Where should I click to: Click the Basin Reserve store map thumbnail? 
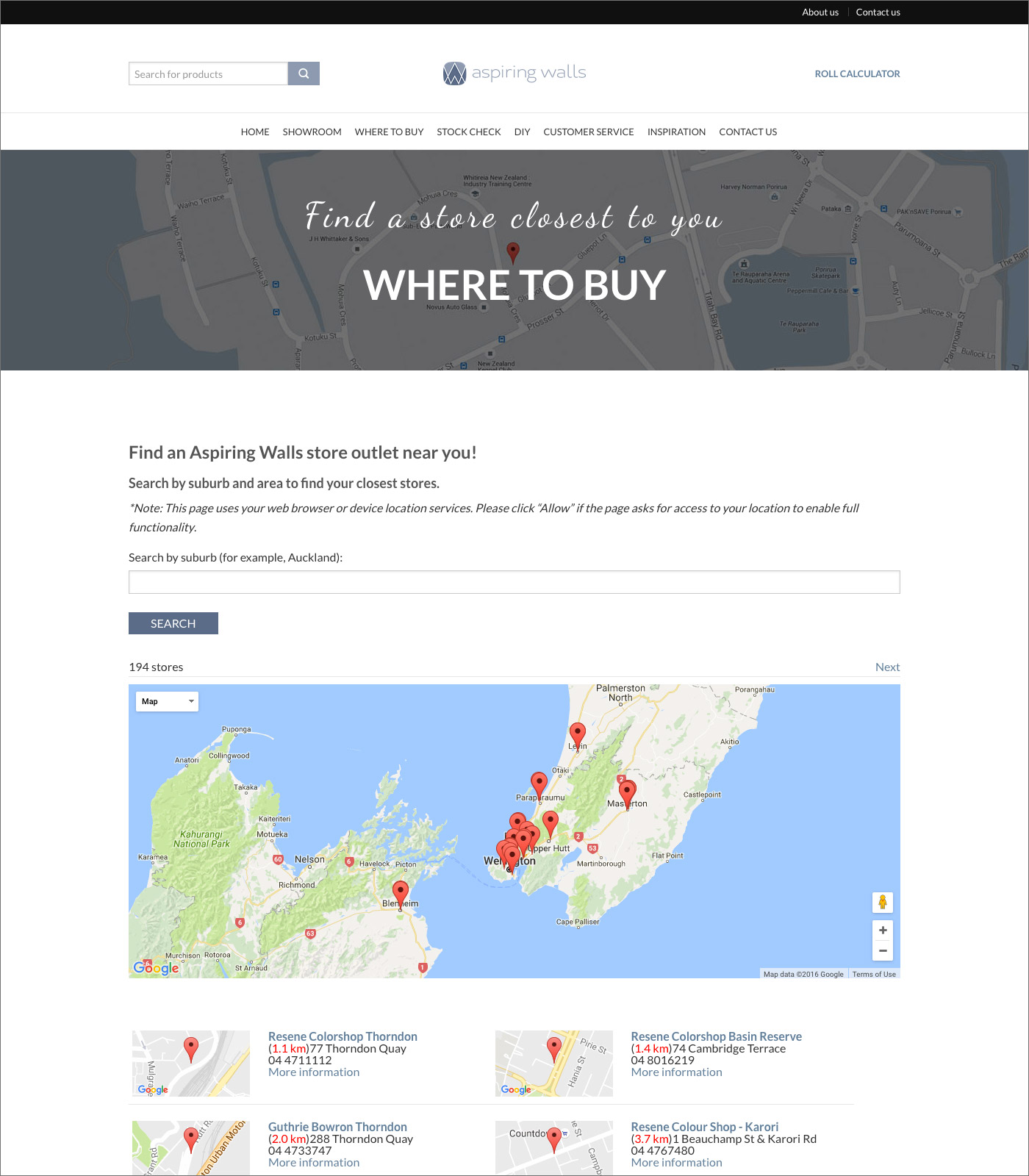click(x=554, y=1064)
